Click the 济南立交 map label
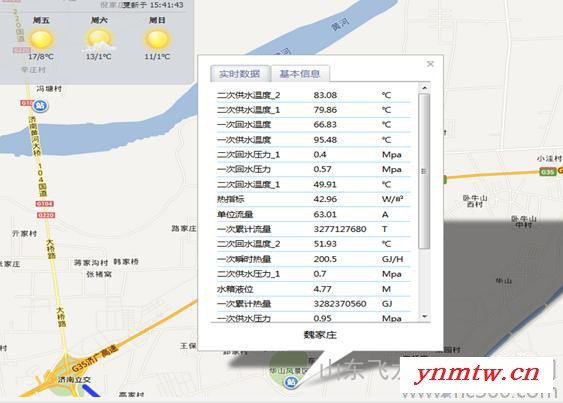The image size is (563, 403). (x=75, y=380)
